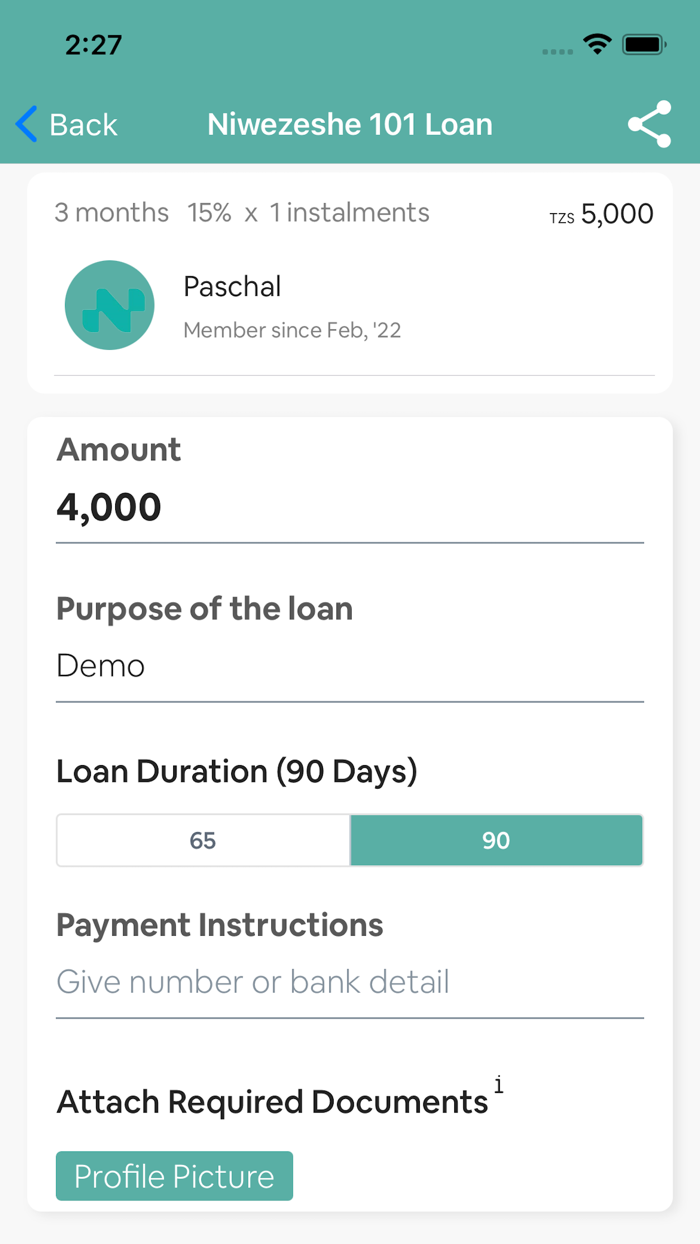
Task: Tap the Payment Instructions input field
Action: [x=349, y=982]
